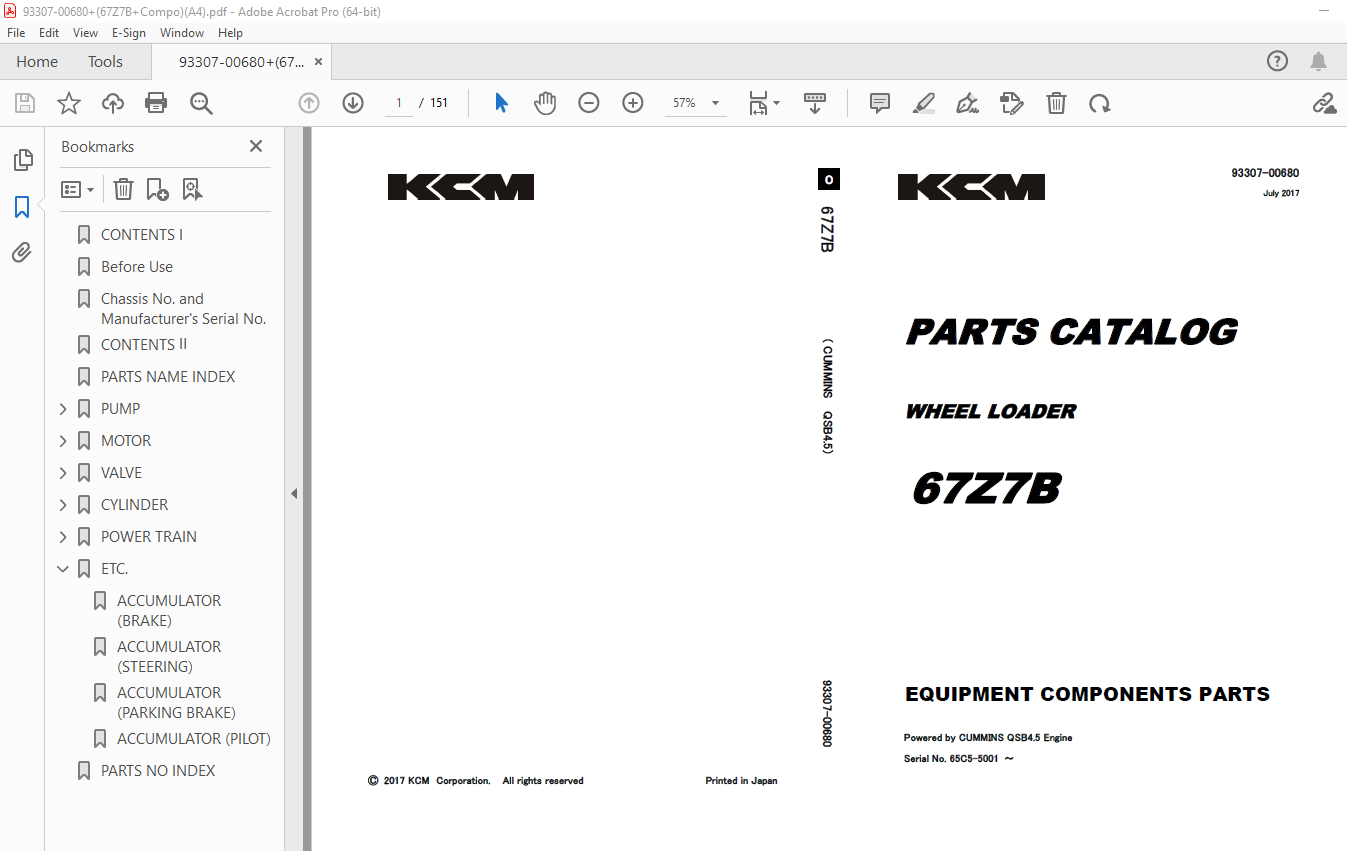The height and width of the screenshot is (851, 1347).
Task: Go to ACCUMULATOR (PILOT) bookmark
Action: (194, 739)
